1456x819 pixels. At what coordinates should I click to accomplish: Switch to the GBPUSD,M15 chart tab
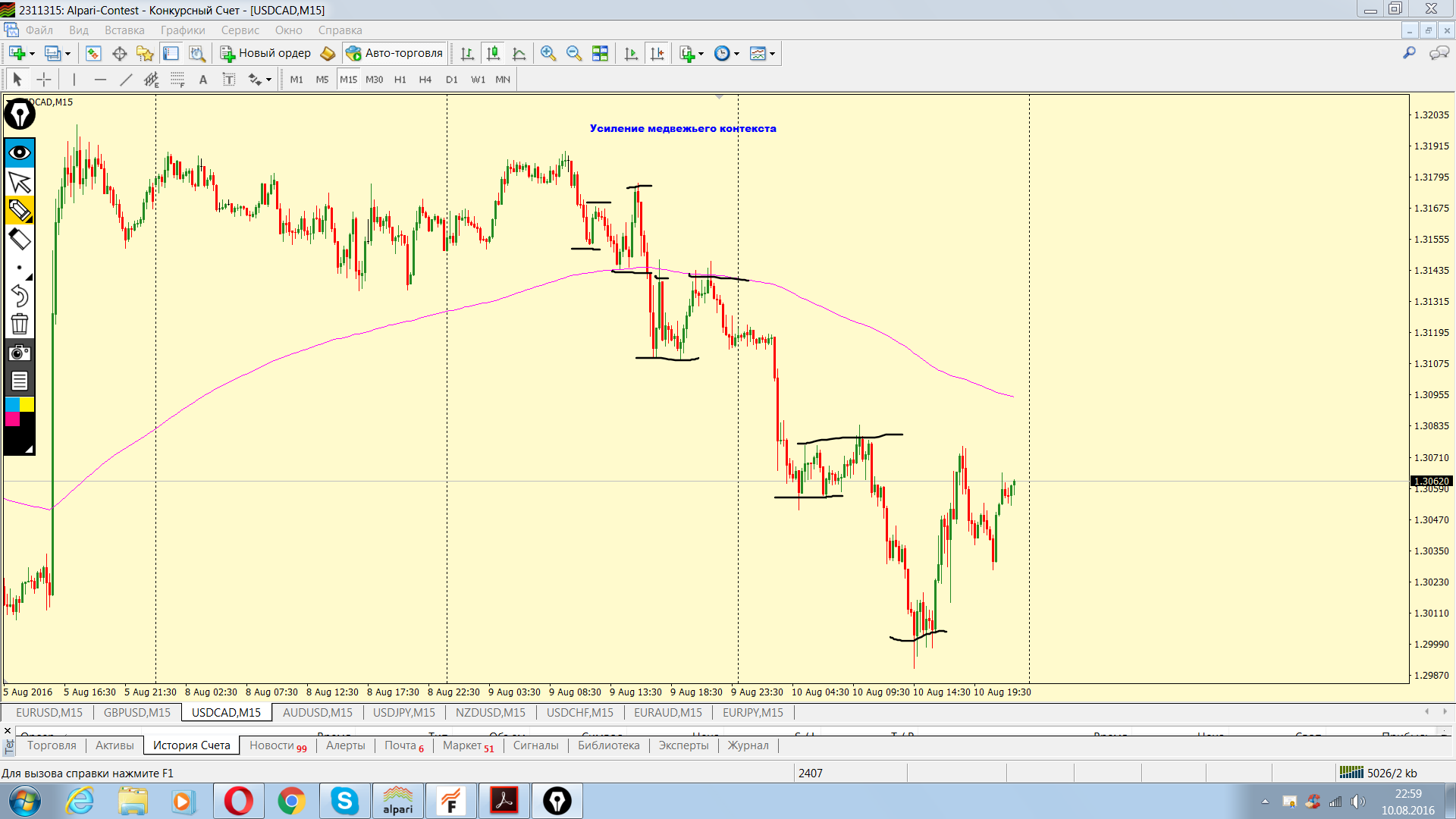tap(136, 713)
